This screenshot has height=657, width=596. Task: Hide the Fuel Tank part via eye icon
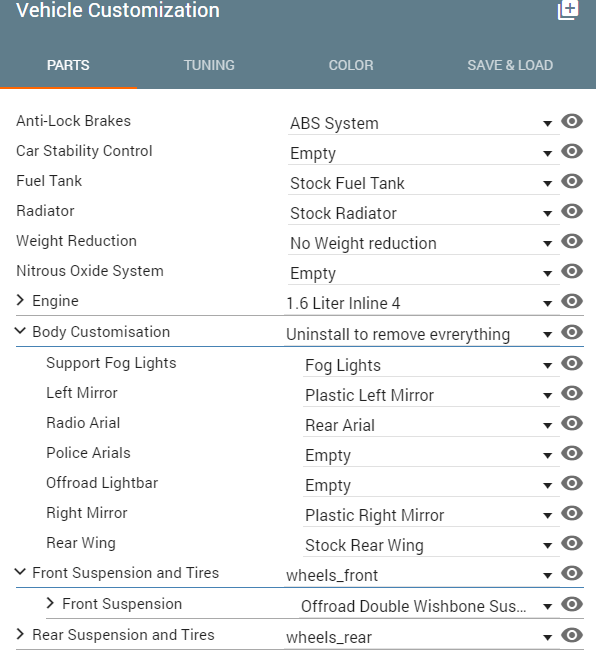point(572,181)
